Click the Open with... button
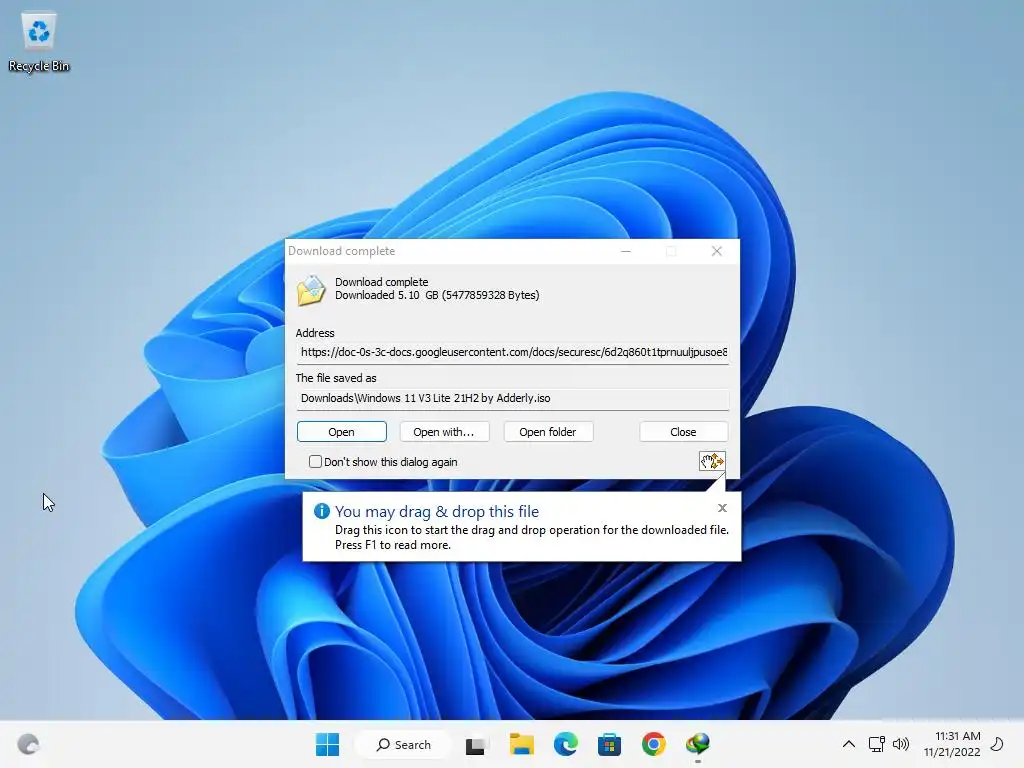The image size is (1024, 768). tap(444, 432)
